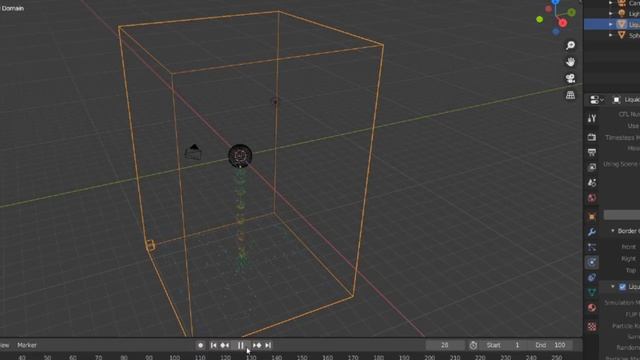640x360 pixels.
Task: Open the Tool properties tab
Action: tap(592, 118)
